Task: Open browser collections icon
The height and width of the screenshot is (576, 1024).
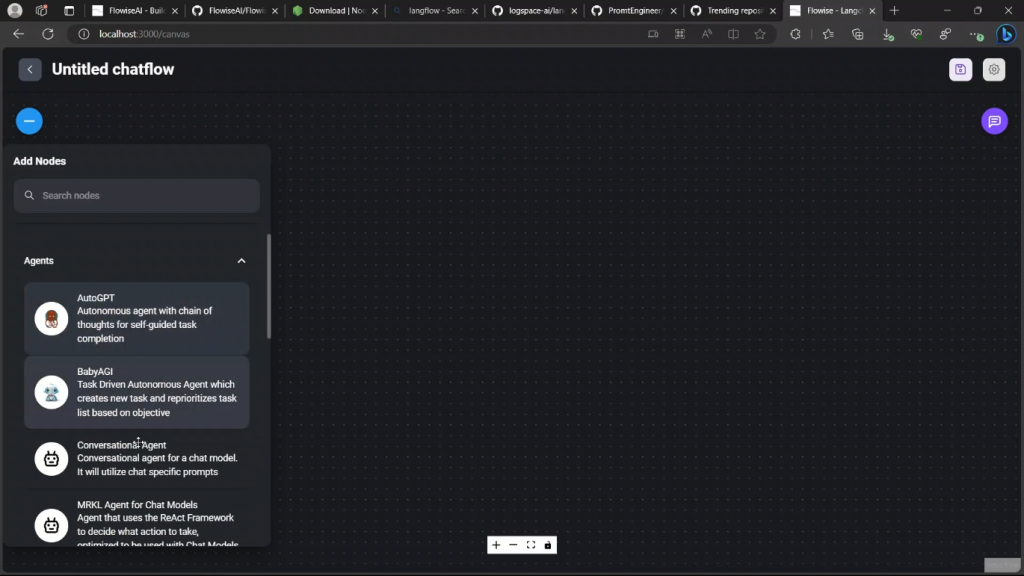Action: point(857,34)
